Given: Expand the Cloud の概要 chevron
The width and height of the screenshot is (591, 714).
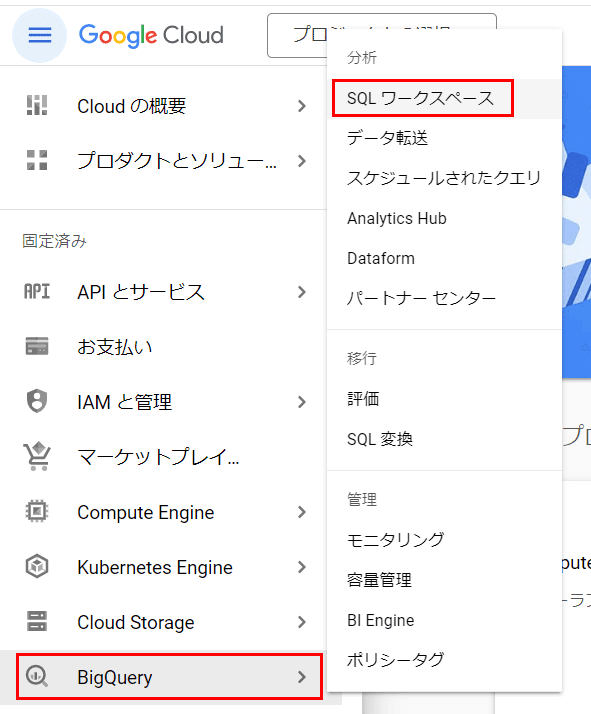Looking at the screenshot, I should click(x=301, y=106).
